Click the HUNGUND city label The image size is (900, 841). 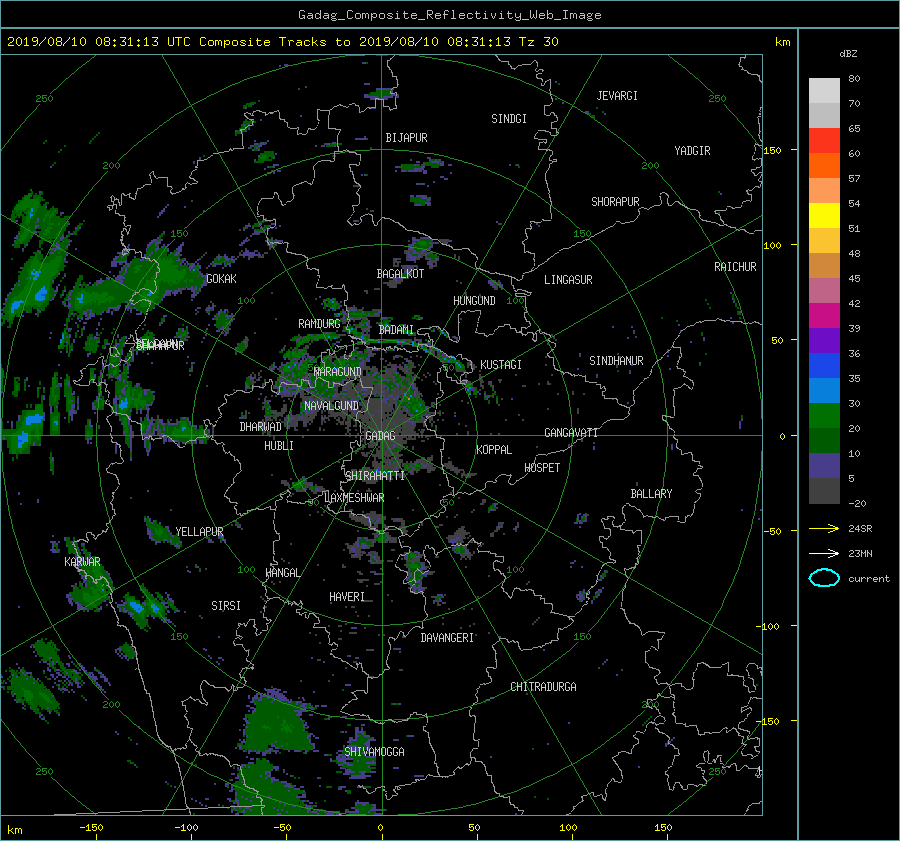click(x=474, y=301)
